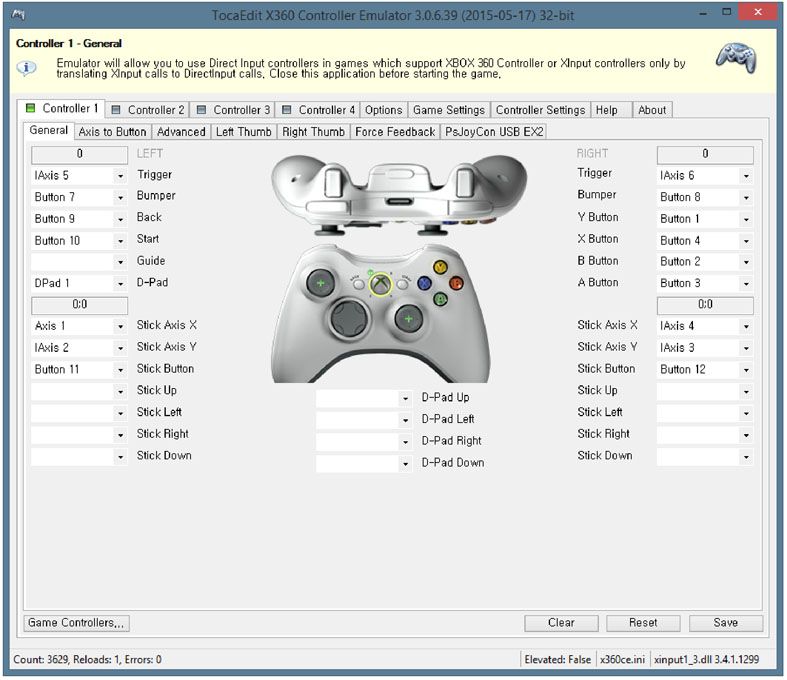Click the Elevated: False status text

(558, 660)
